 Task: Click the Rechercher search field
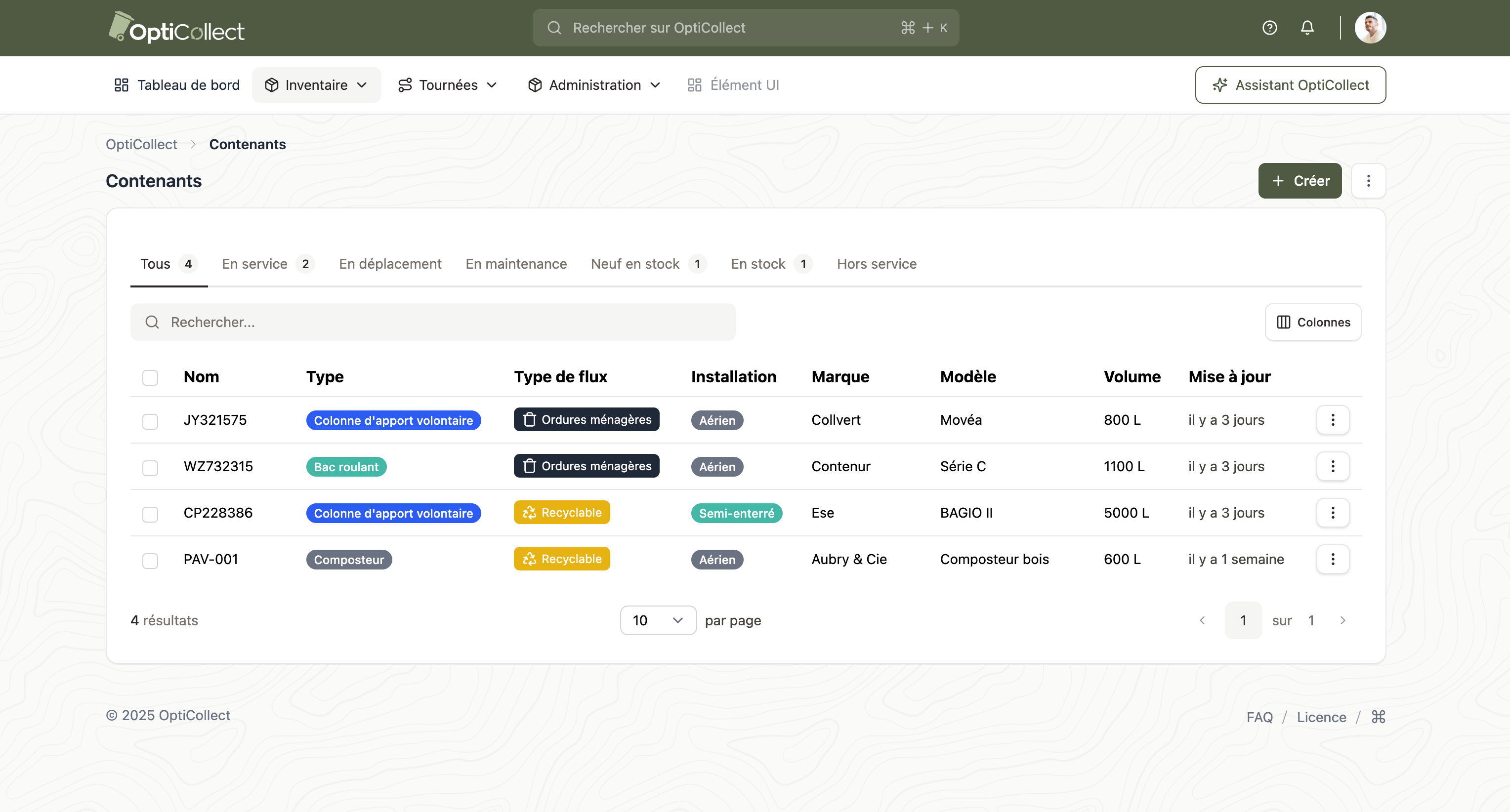[x=434, y=322]
